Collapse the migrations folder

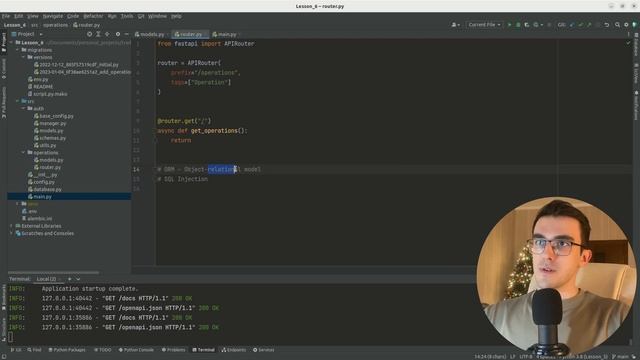[x=18, y=50]
